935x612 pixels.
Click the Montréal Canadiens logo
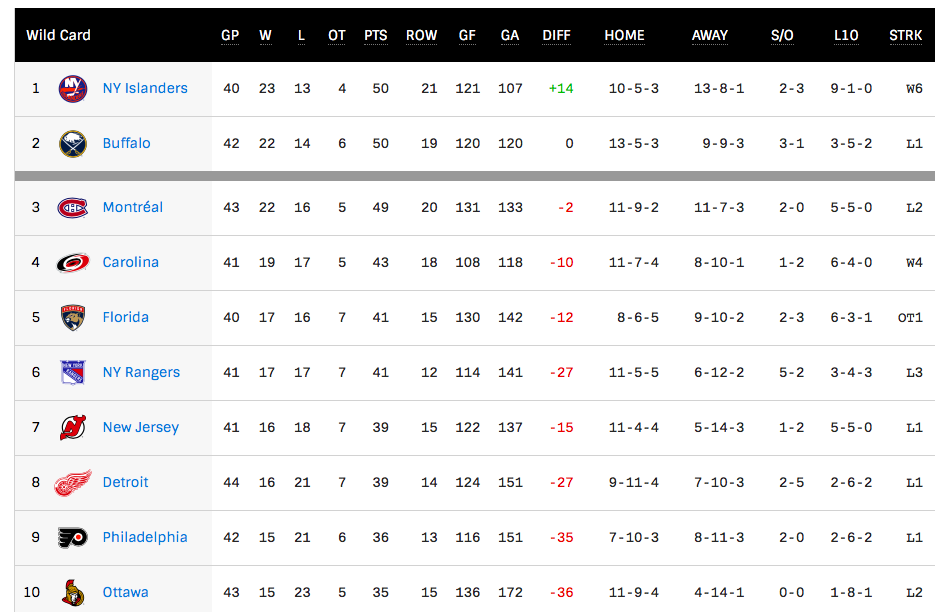pyautogui.click(x=72, y=207)
